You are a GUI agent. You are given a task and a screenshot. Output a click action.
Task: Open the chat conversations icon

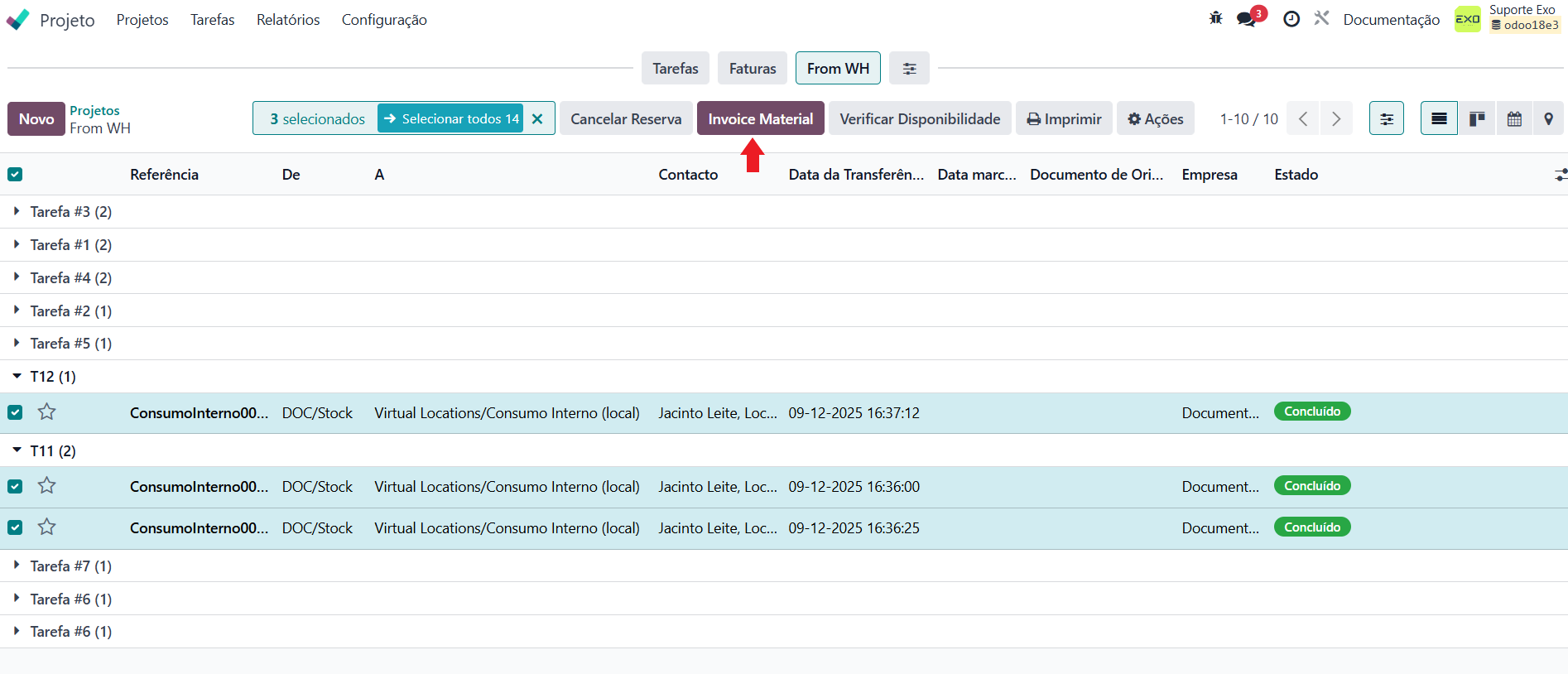click(1247, 19)
